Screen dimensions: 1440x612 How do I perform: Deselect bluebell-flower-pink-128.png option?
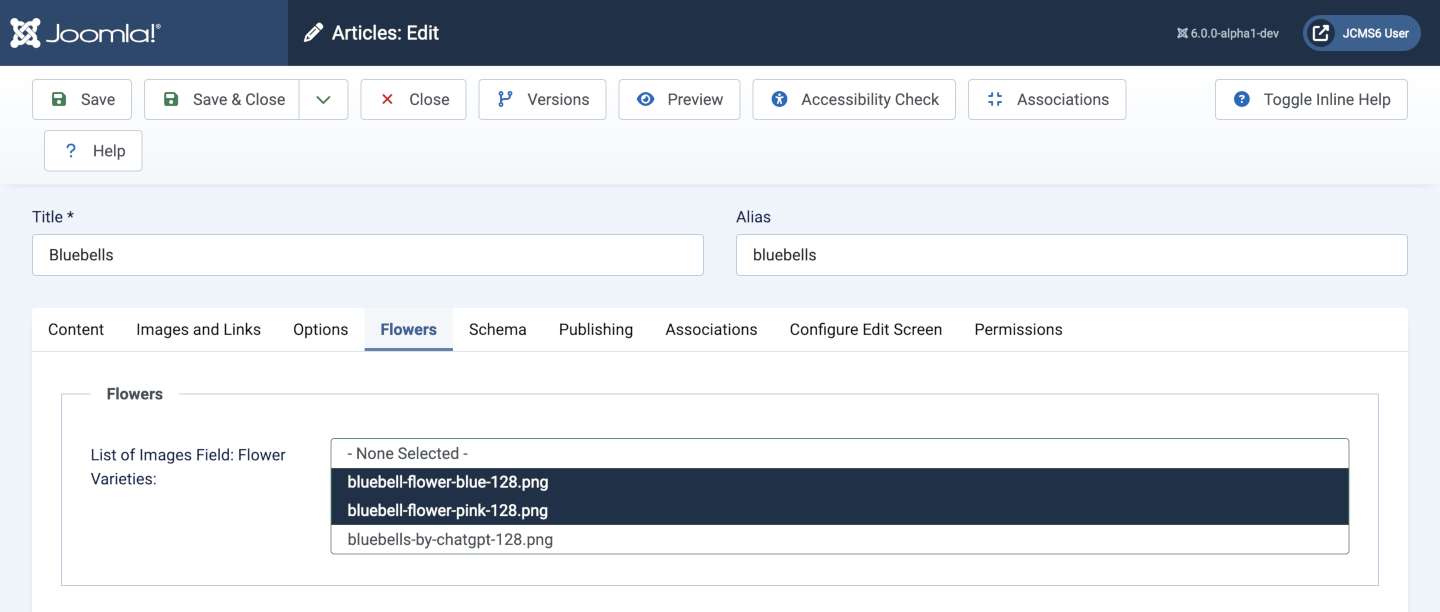(x=447, y=510)
